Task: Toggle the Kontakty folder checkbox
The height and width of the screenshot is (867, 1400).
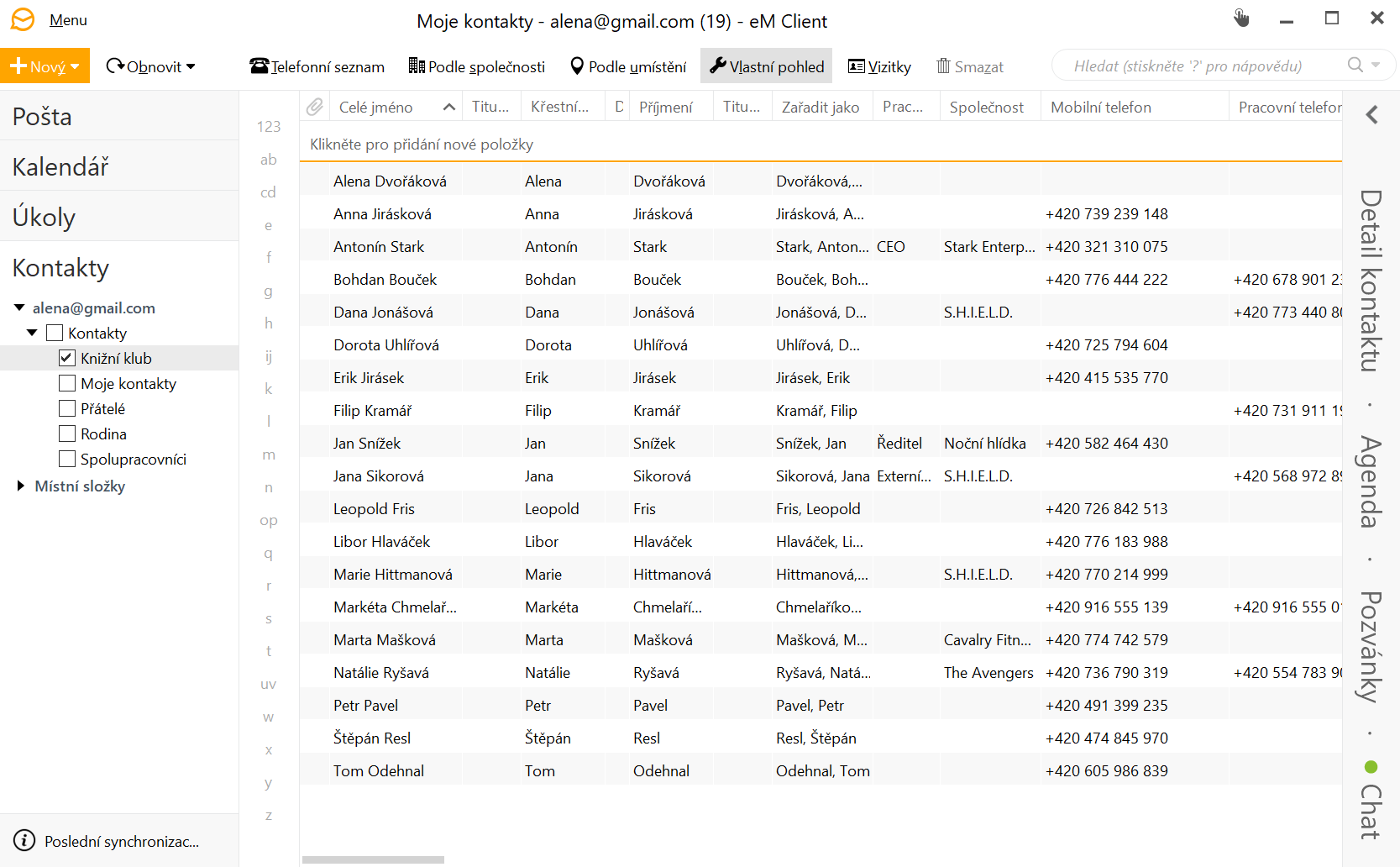Action: [55, 333]
